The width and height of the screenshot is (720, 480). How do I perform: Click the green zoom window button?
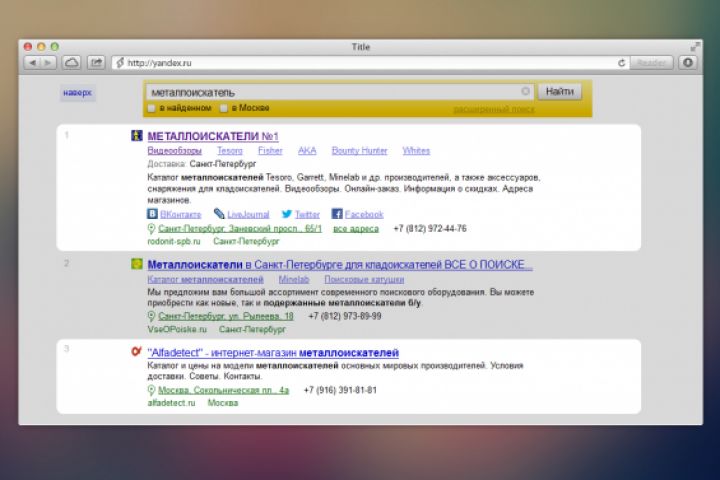55,47
